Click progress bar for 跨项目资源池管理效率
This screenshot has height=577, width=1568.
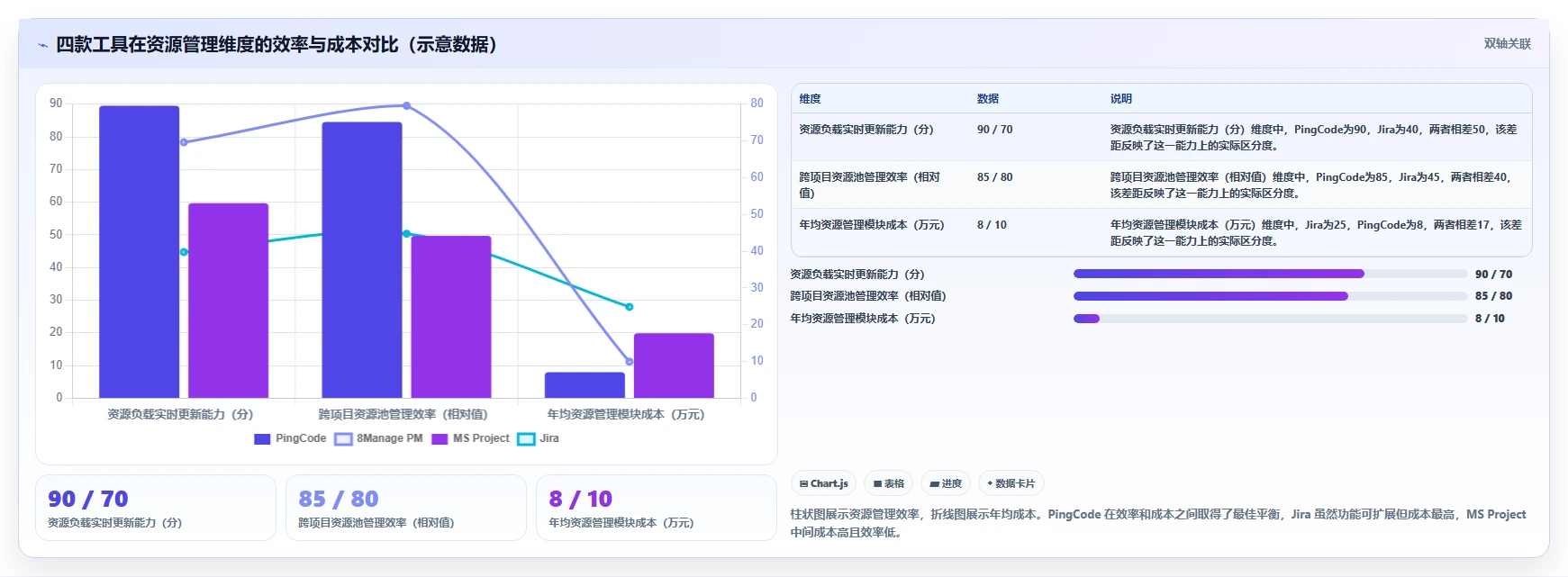tap(1270, 296)
